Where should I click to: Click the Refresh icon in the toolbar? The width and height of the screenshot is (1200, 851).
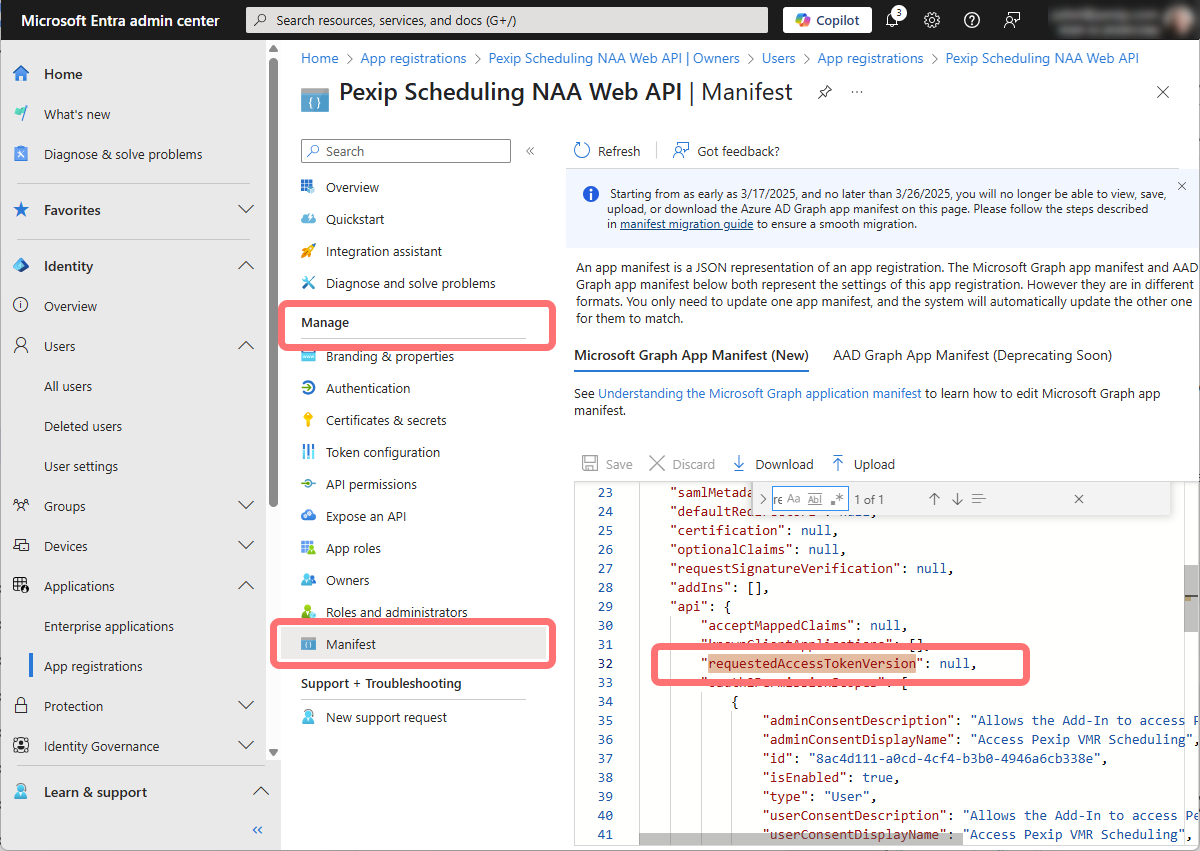point(583,151)
